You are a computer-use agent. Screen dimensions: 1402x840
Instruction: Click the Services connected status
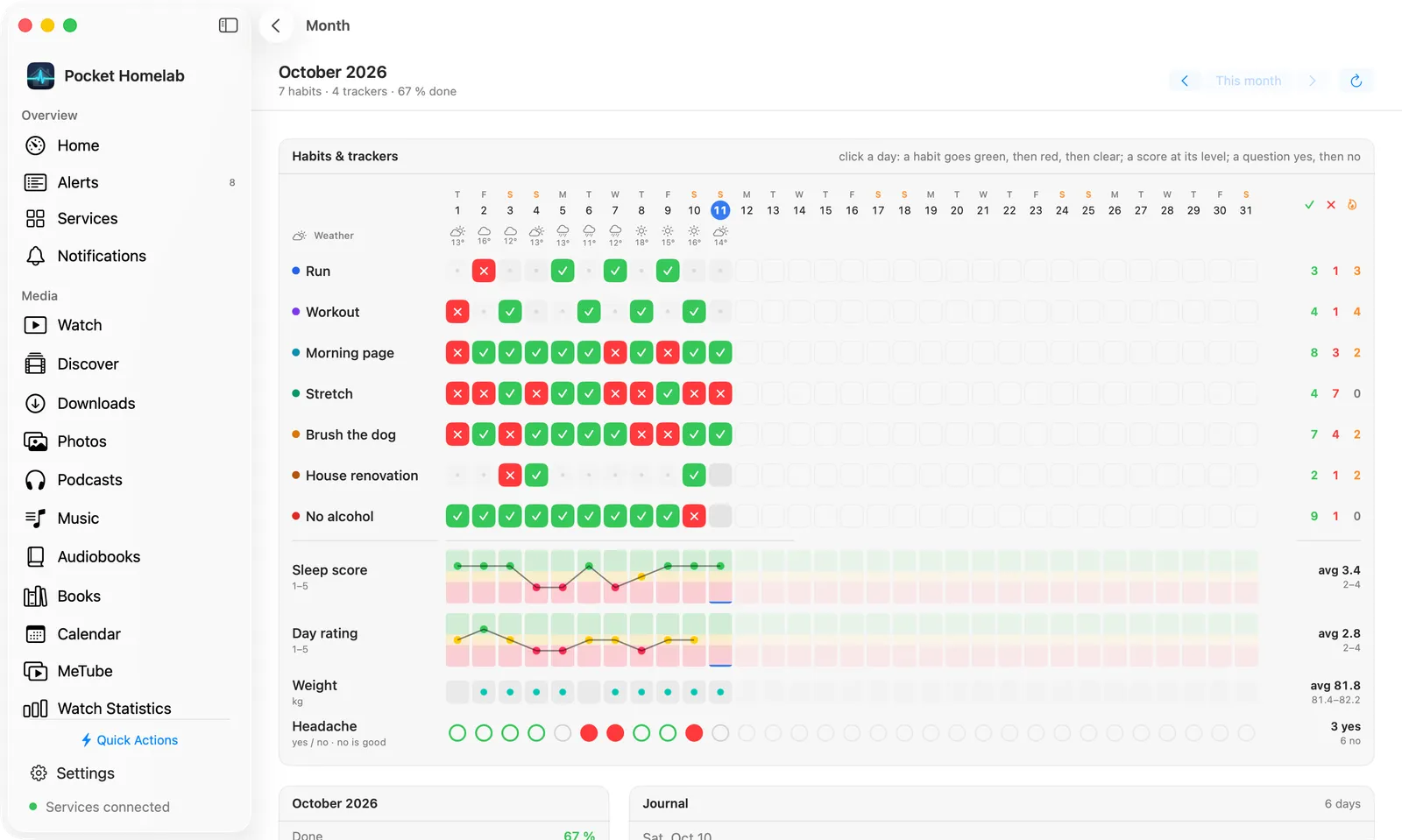99,807
